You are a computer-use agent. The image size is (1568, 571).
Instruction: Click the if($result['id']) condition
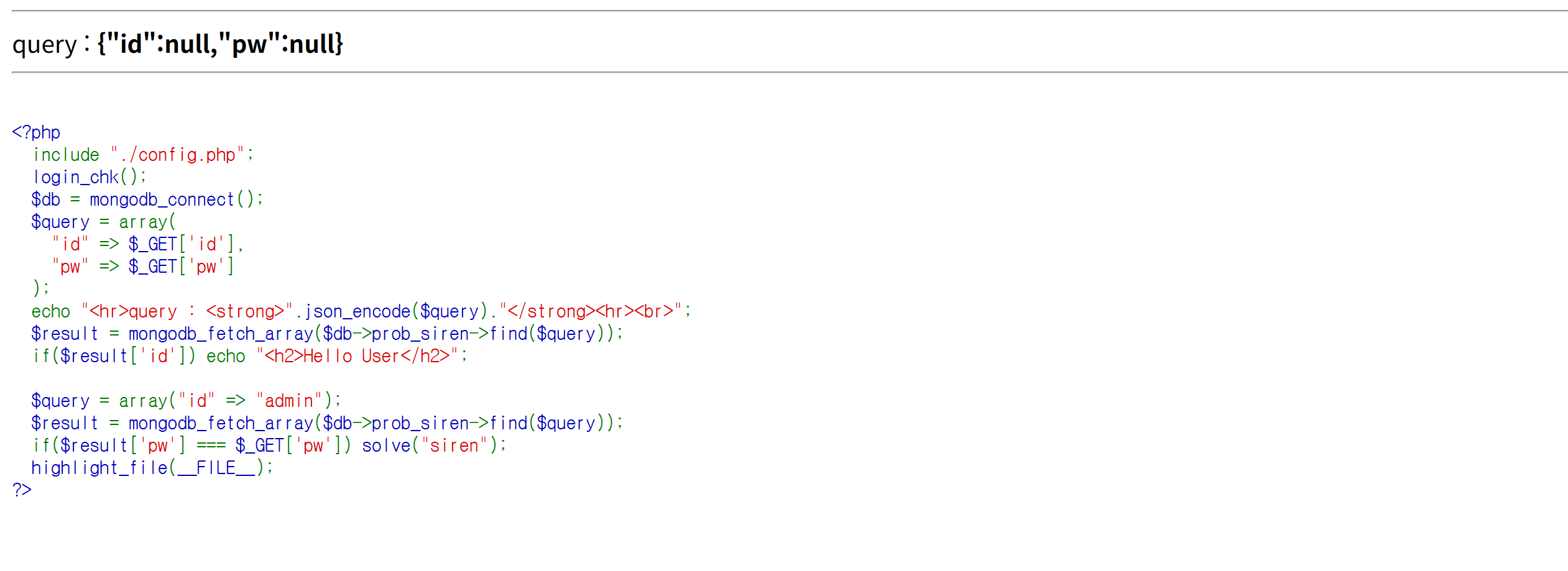114,356
